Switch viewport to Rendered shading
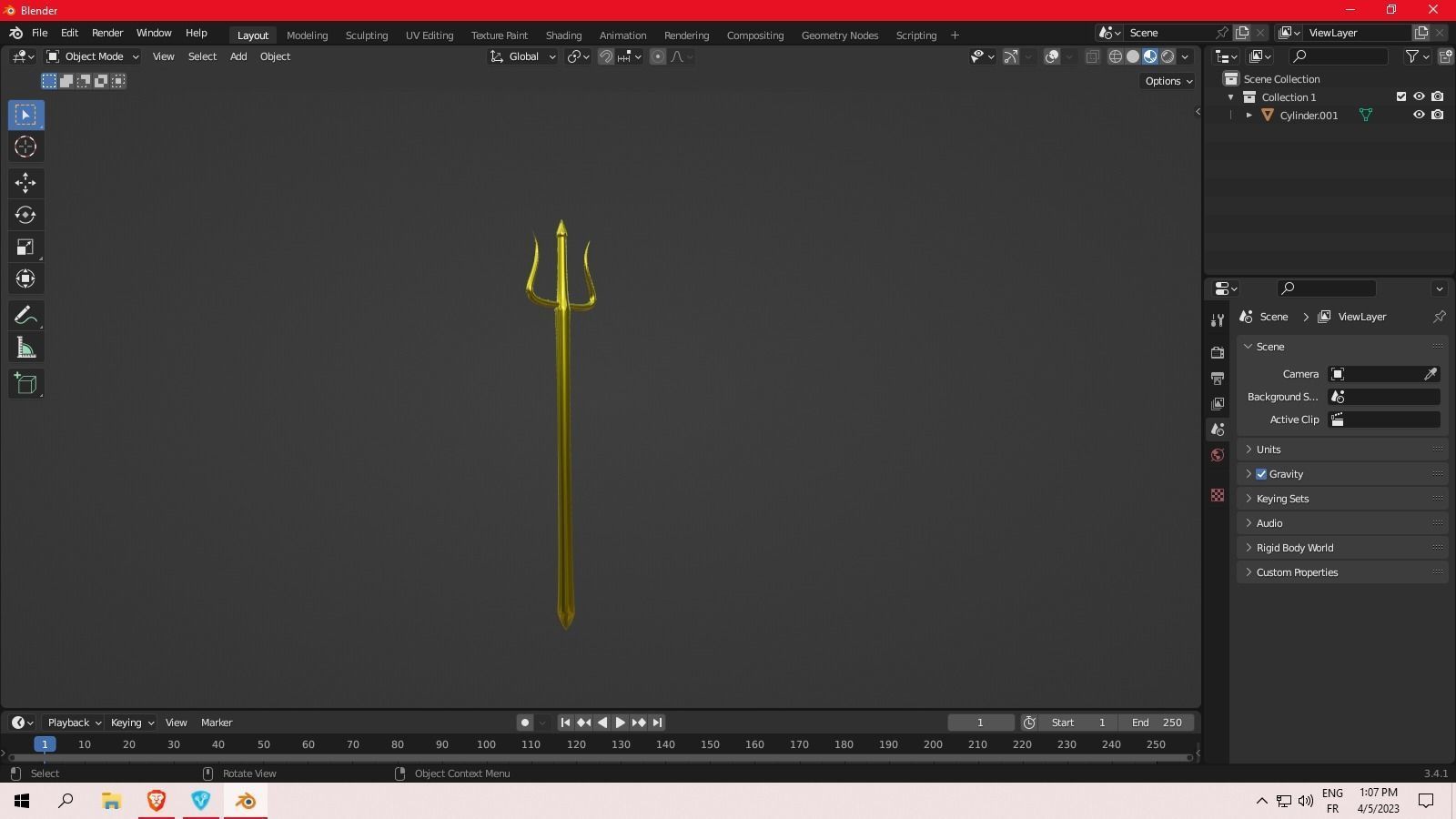 pyautogui.click(x=1168, y=56)
